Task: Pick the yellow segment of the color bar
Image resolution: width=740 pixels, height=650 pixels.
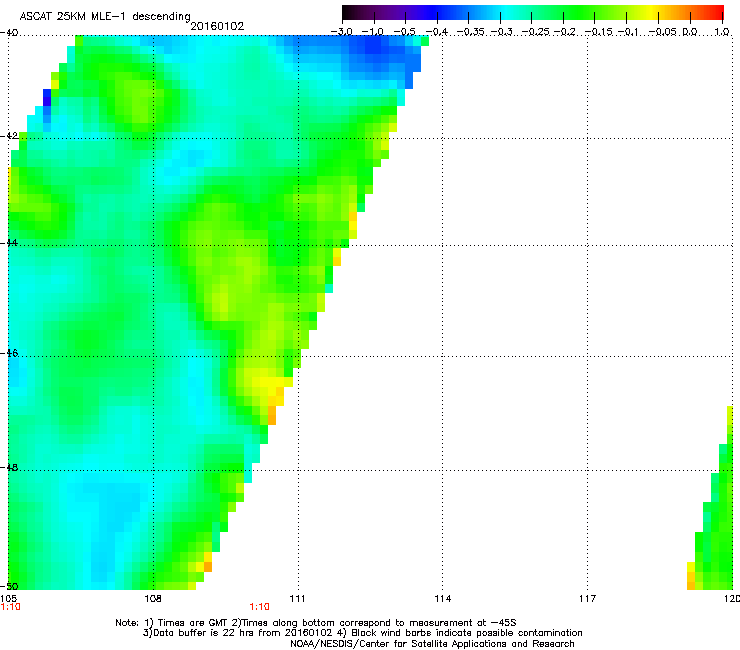Action: tap(651, 12)
